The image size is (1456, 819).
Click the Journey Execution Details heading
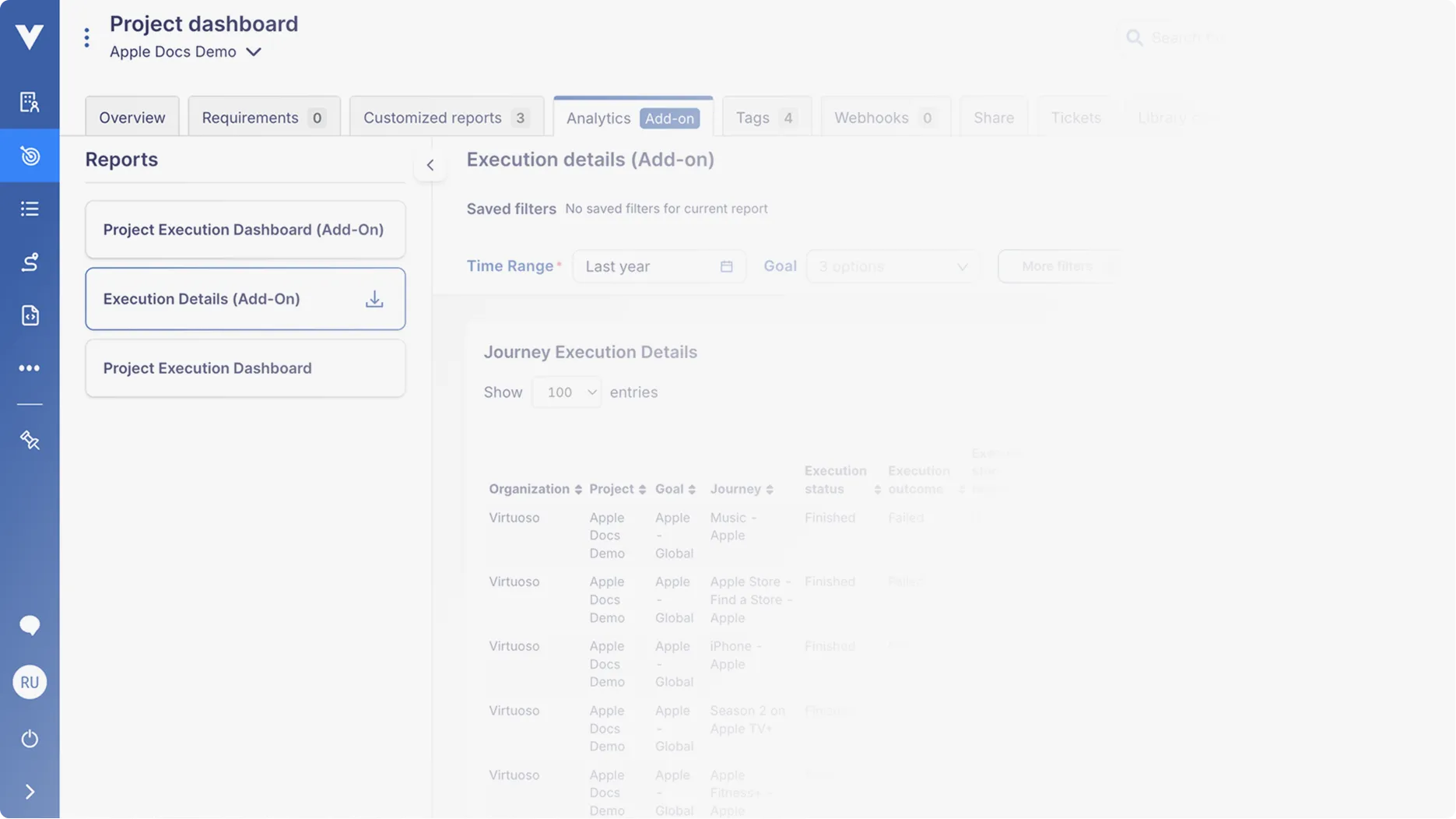pos(591,352)
